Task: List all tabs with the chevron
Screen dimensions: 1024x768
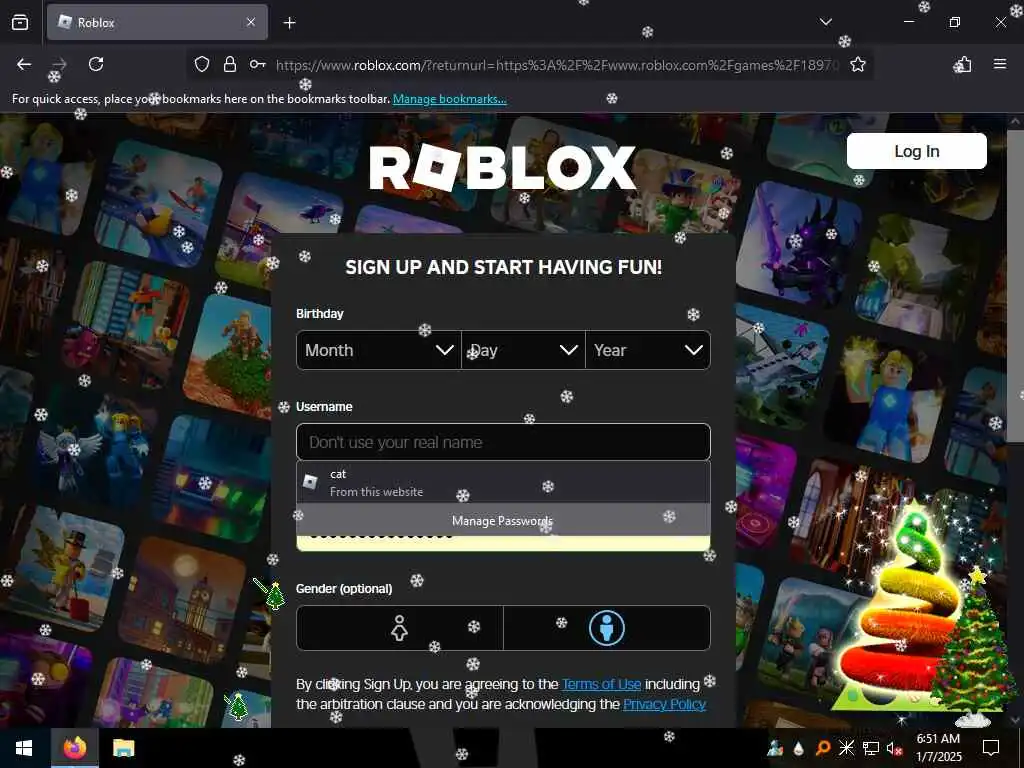Action: click(x=825, y=22)
